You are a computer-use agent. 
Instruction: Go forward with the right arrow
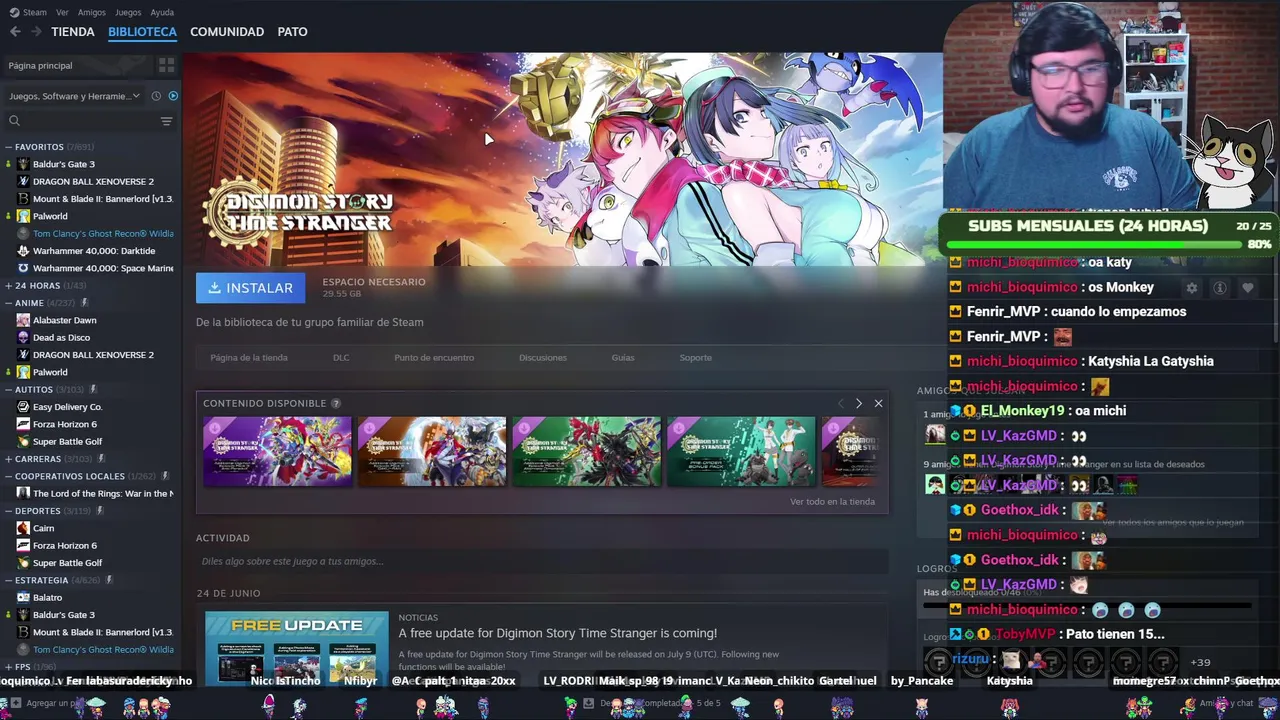(36, 32)
